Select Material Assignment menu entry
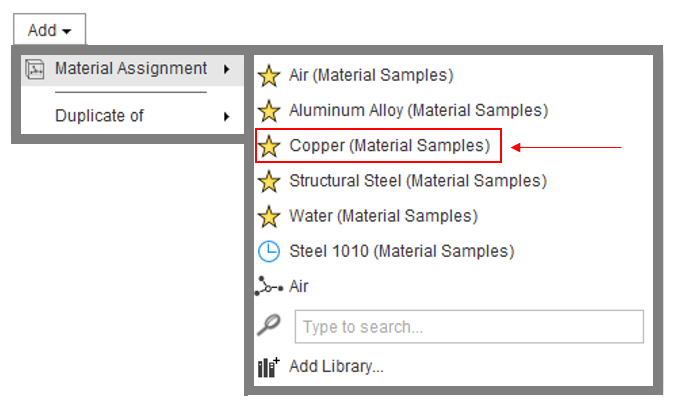 point(132,70)
